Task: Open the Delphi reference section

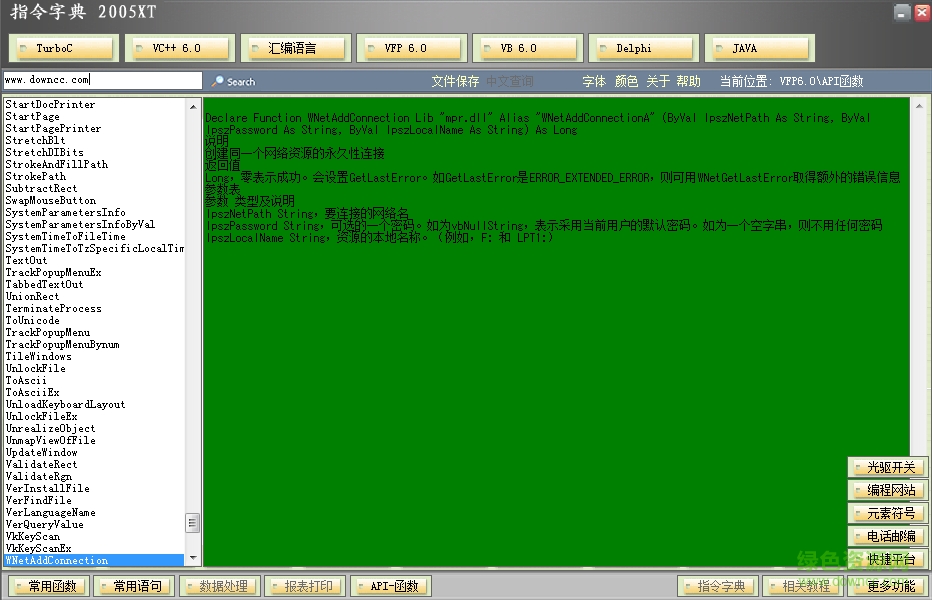Action: coord(644,48)
